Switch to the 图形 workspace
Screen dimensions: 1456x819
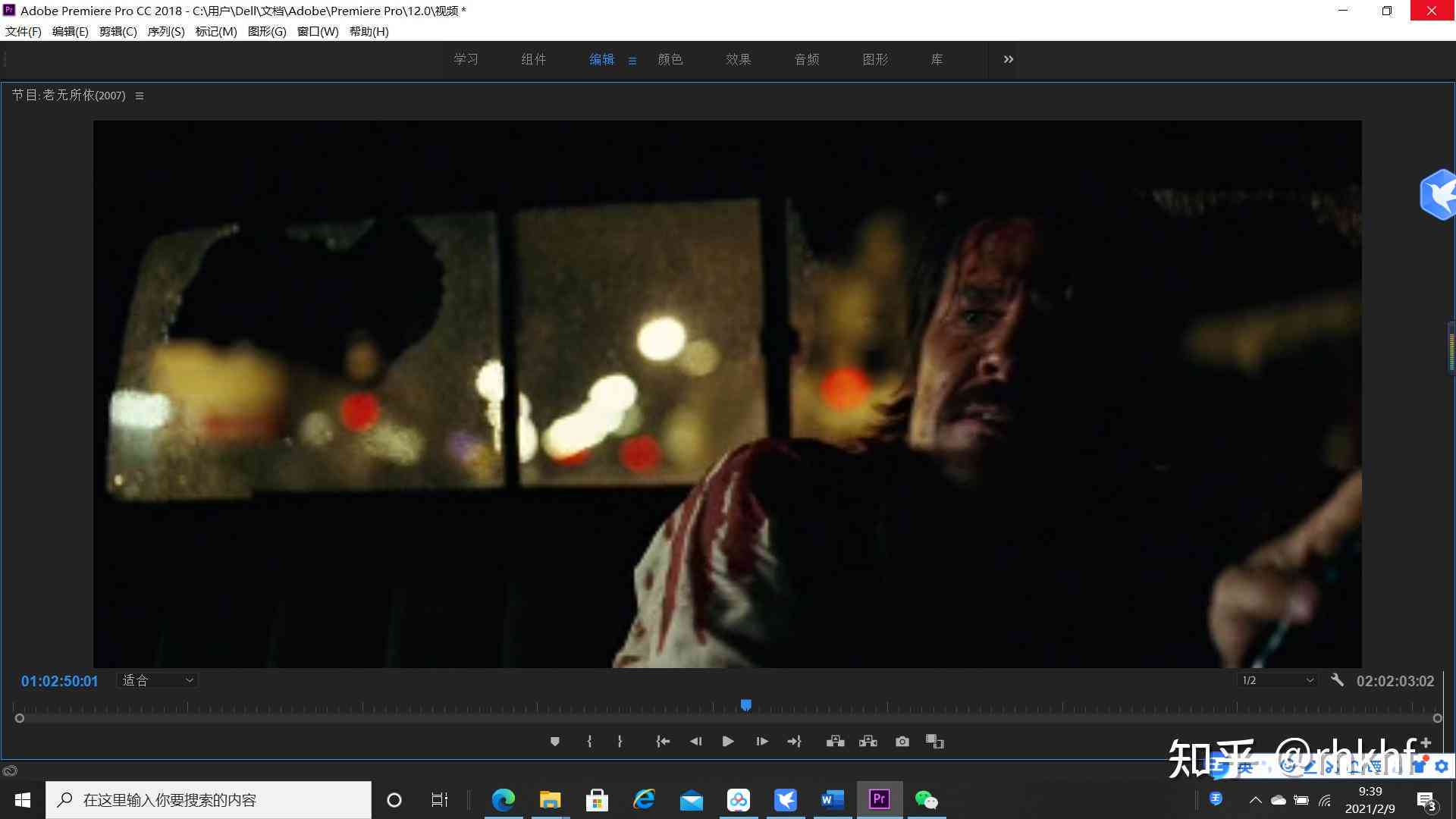(875, 59)
